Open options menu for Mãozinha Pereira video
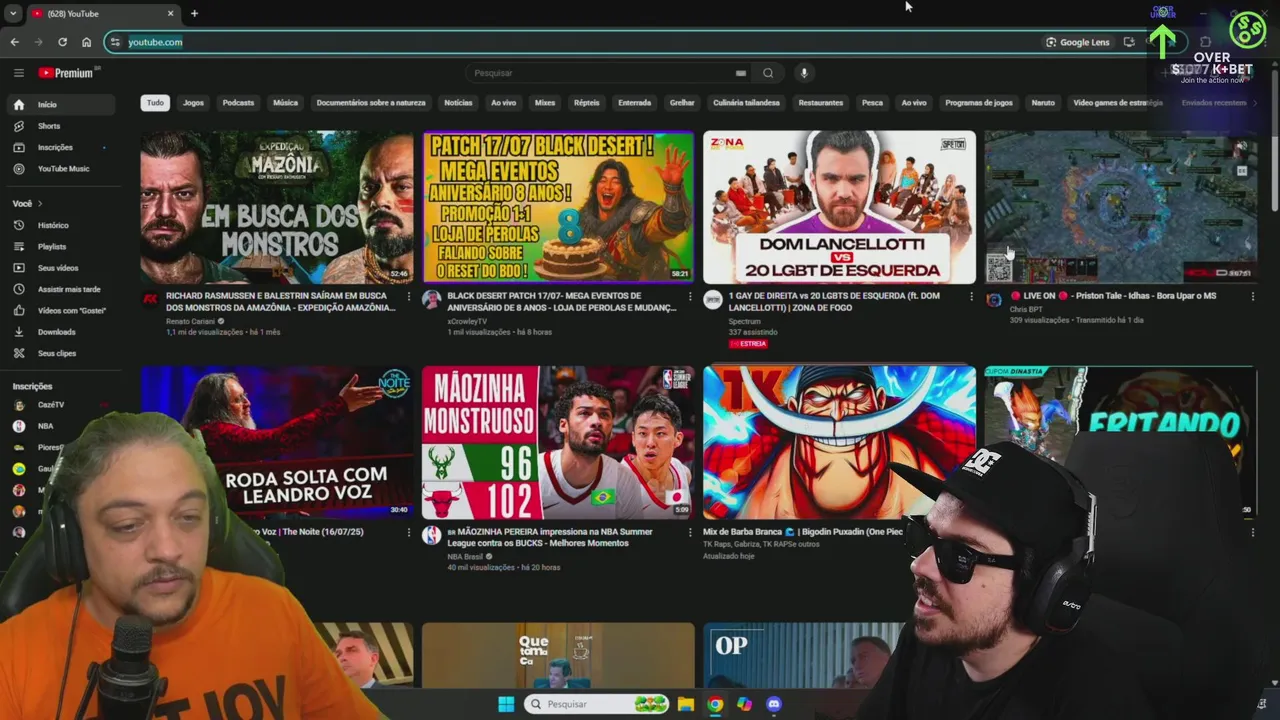The height and width of the screenshot is (720, 1280). (689, 532)
